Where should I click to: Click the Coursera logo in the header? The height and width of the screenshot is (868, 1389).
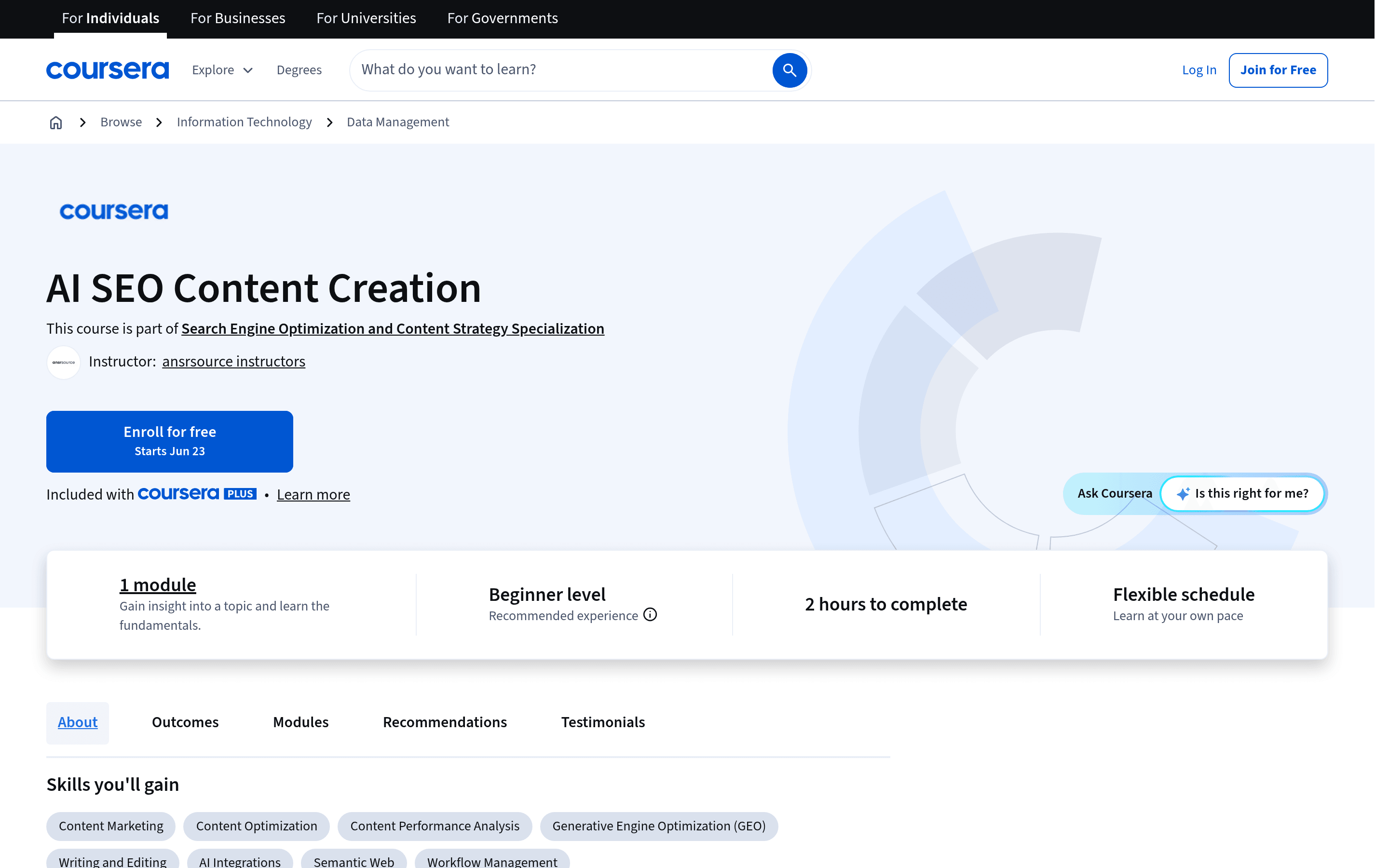(x=108, y=70)
